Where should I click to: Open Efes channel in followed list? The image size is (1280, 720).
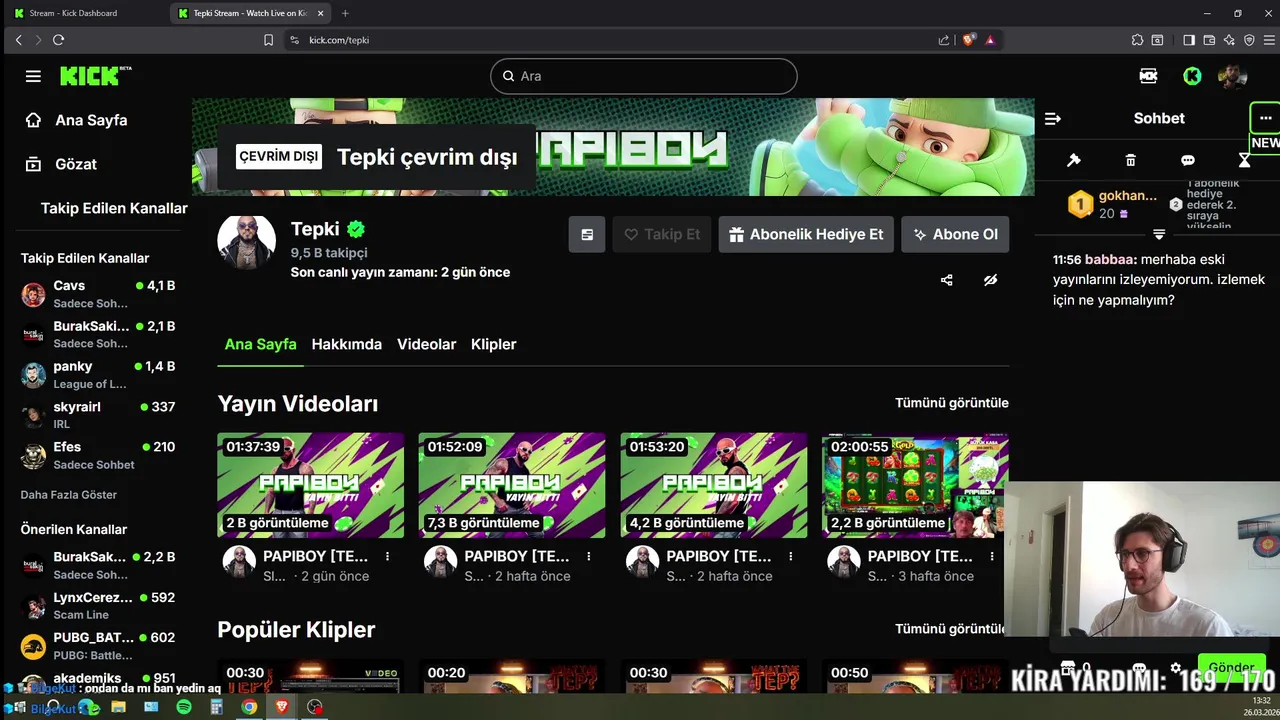pos(98,455)
